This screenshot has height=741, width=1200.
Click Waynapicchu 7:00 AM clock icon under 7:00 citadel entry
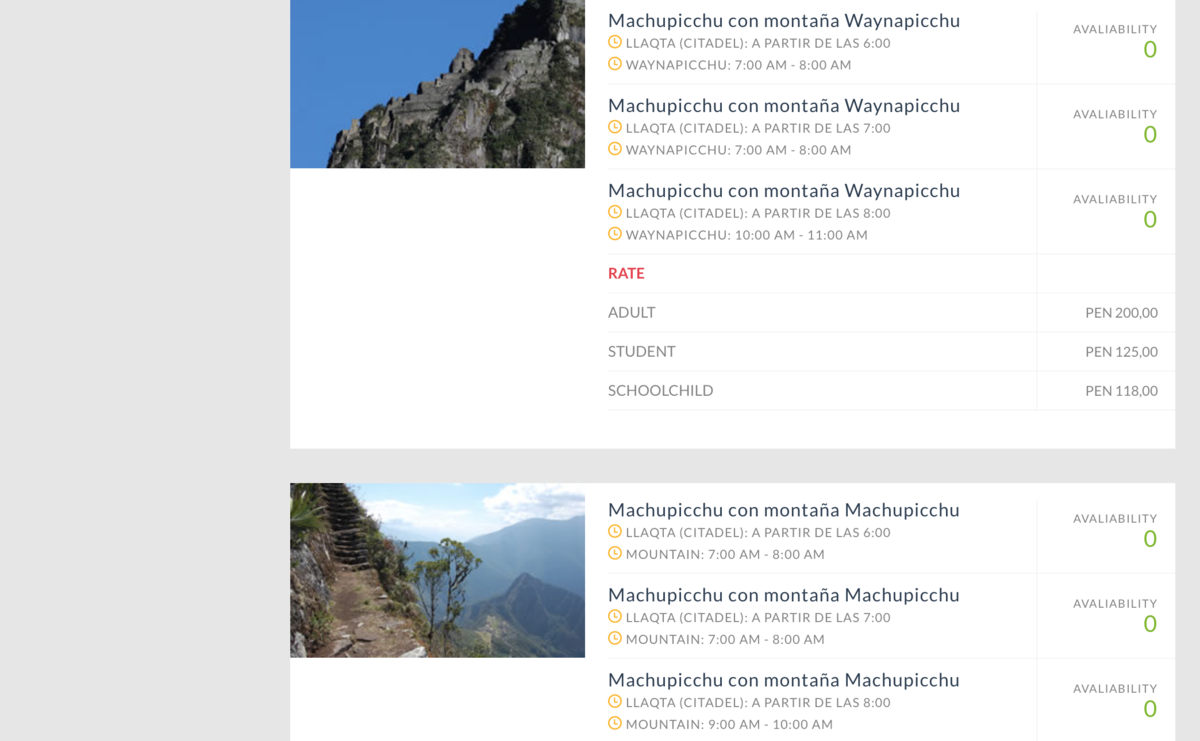point(615,149)
